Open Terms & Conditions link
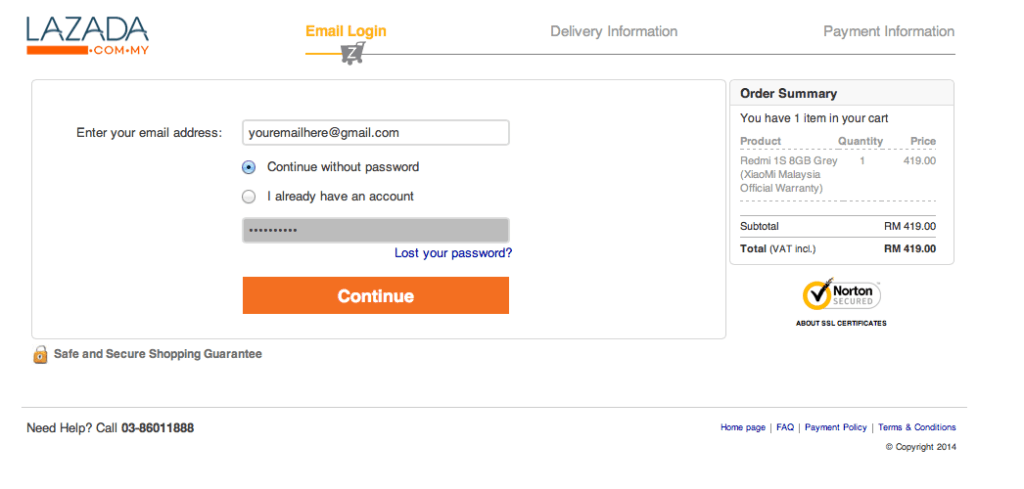Screen dimensions: 1024x489 [917, 428]
